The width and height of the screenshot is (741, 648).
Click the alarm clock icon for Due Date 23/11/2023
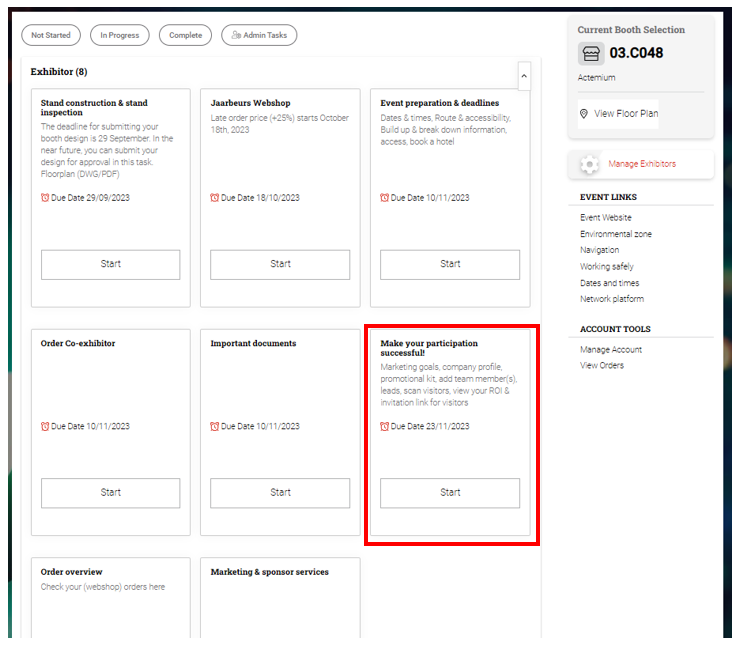click(x=385, y=426)
